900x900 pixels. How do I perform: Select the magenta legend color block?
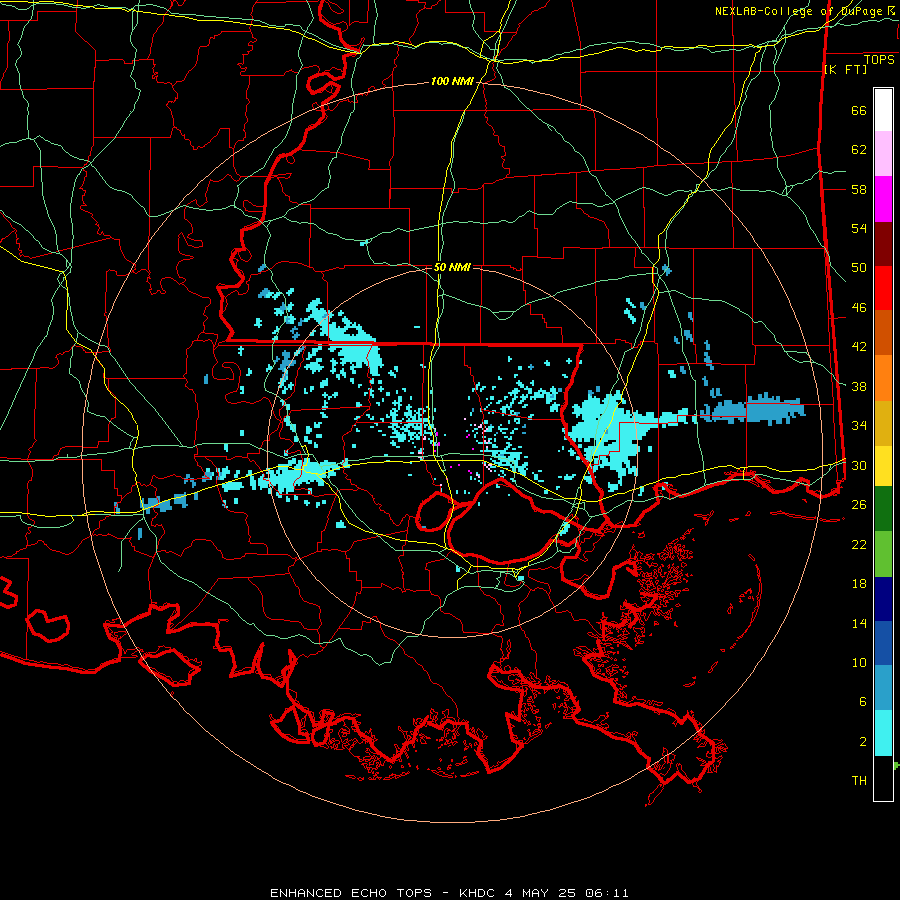883,199
